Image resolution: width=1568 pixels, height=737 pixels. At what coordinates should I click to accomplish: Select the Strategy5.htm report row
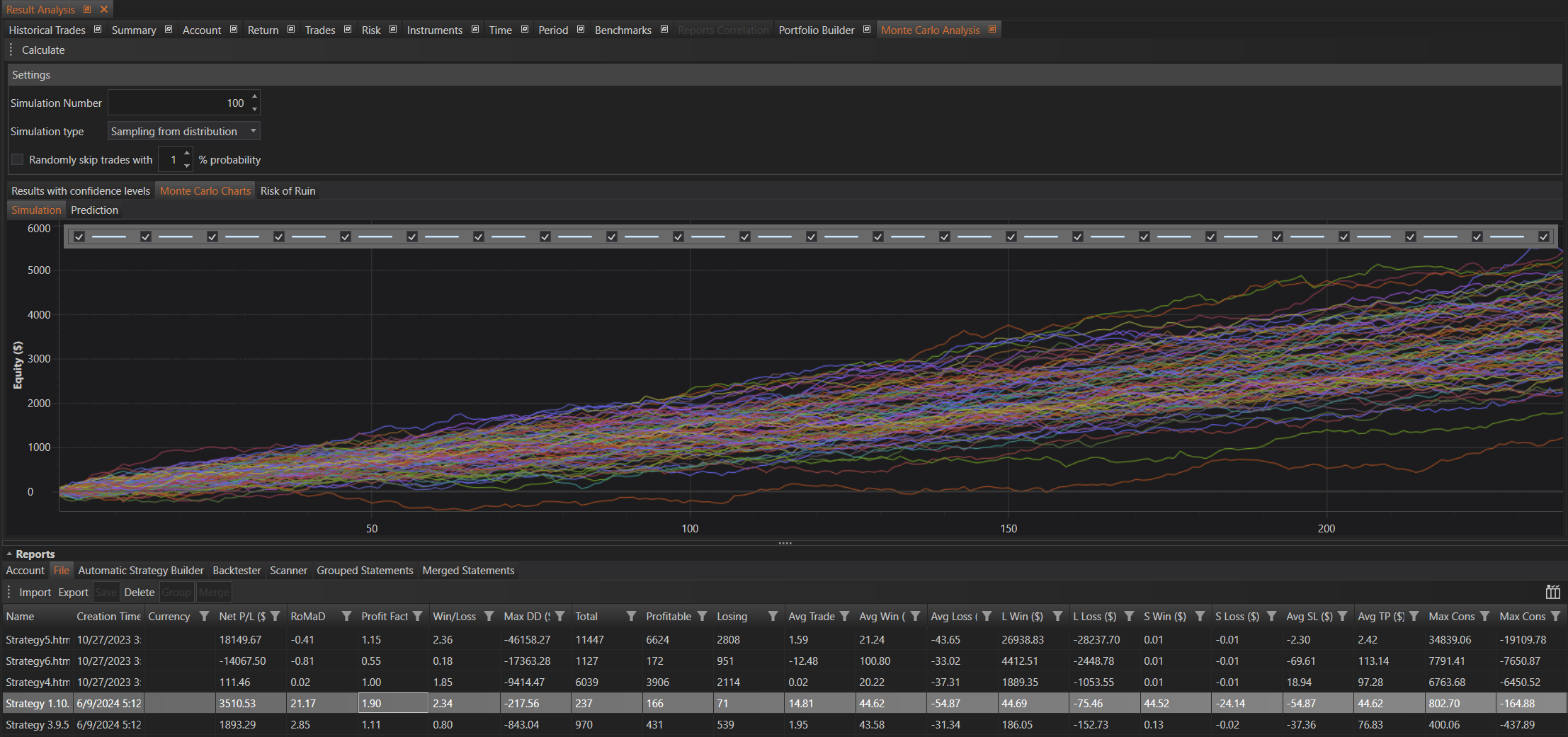[x=38, y=639]
